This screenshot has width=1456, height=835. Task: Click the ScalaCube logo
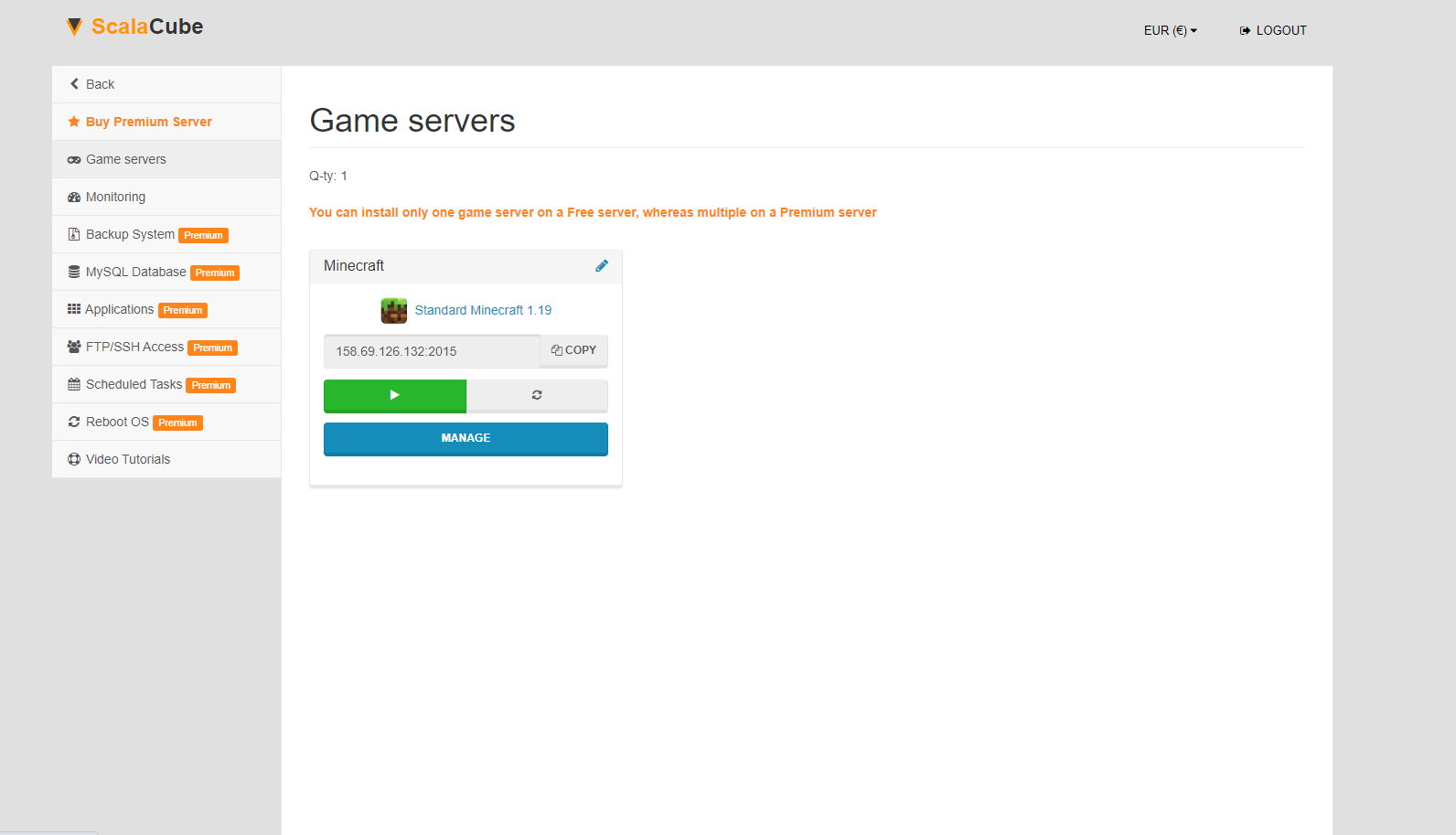tap(135, 27)
